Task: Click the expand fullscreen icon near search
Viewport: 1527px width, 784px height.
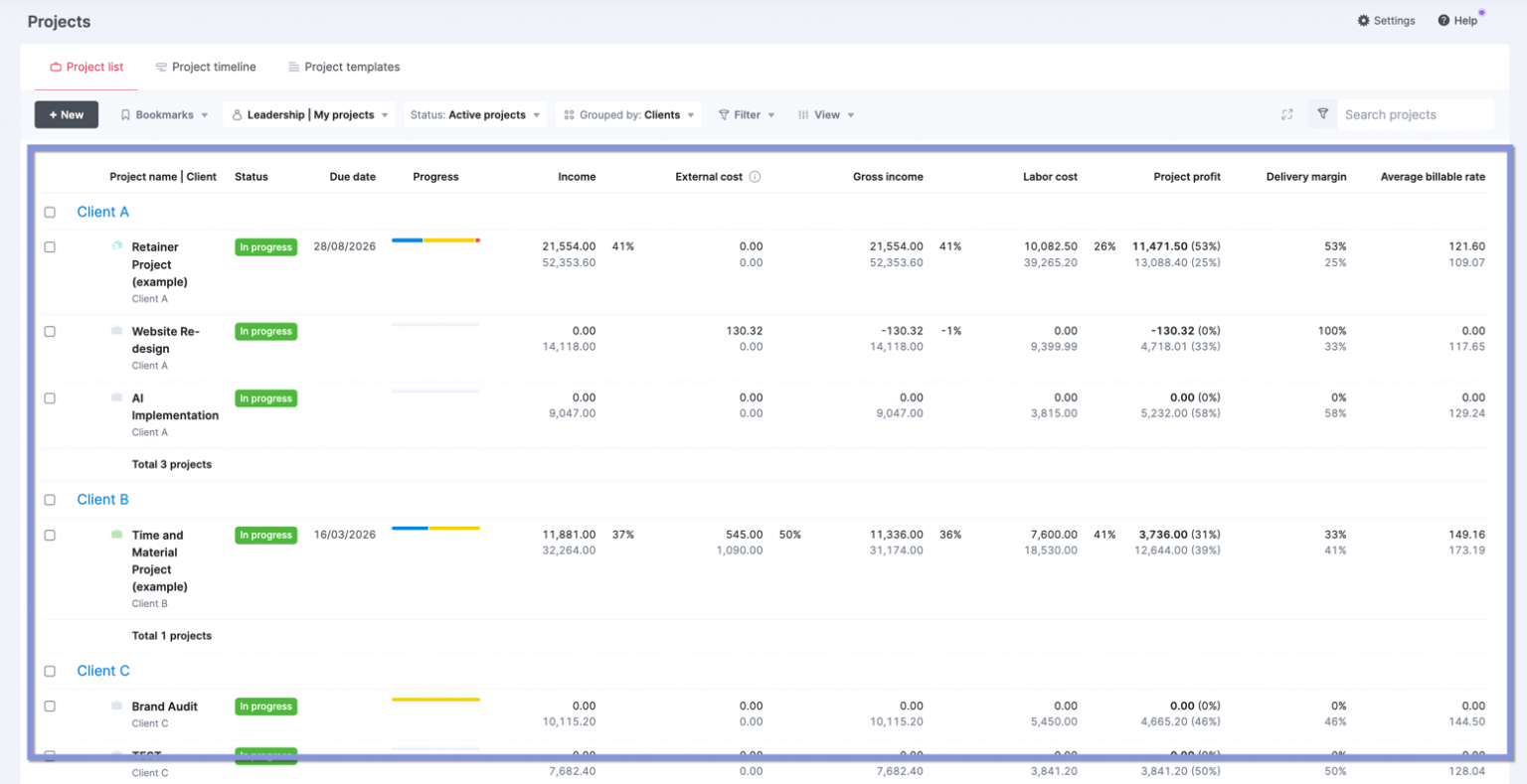Action: [x=1287, y=114]
